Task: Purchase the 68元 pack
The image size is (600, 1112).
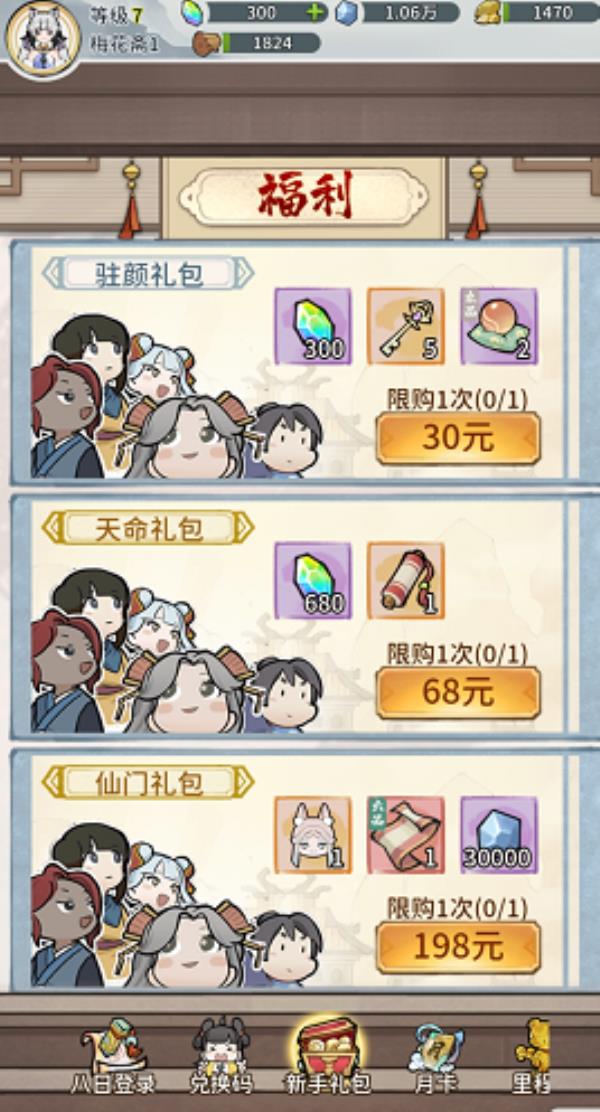Action: click(458, 693)
